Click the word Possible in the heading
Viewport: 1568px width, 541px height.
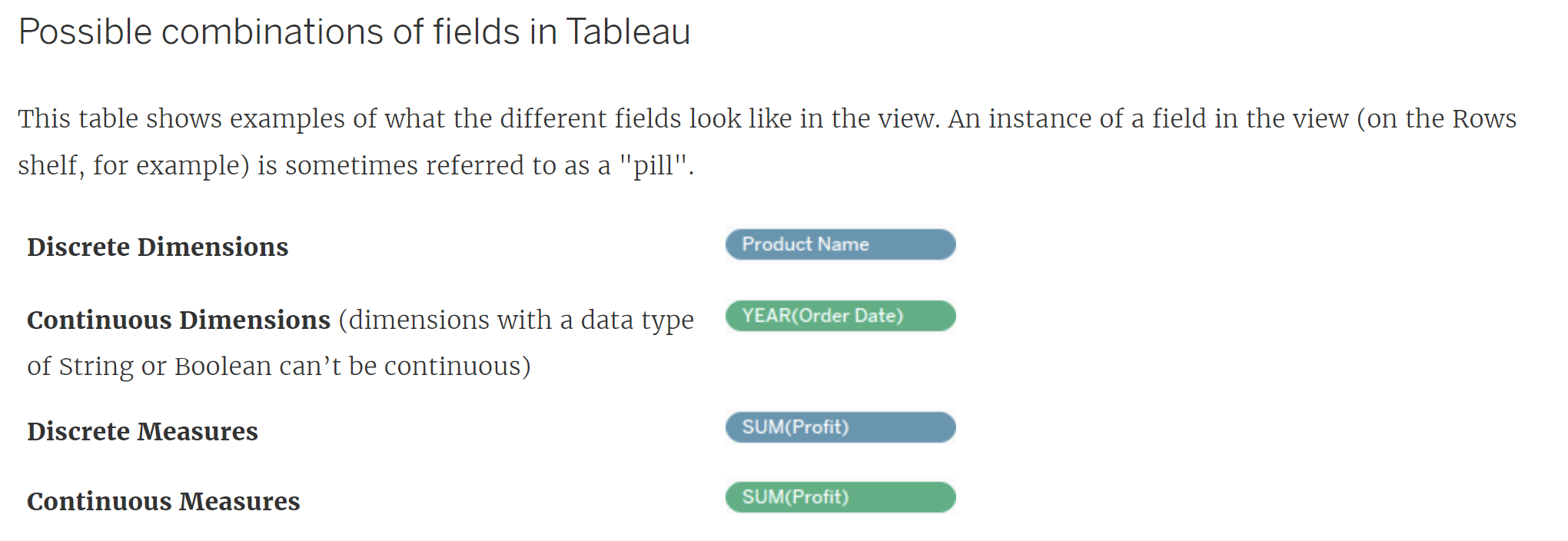(85, 32)
